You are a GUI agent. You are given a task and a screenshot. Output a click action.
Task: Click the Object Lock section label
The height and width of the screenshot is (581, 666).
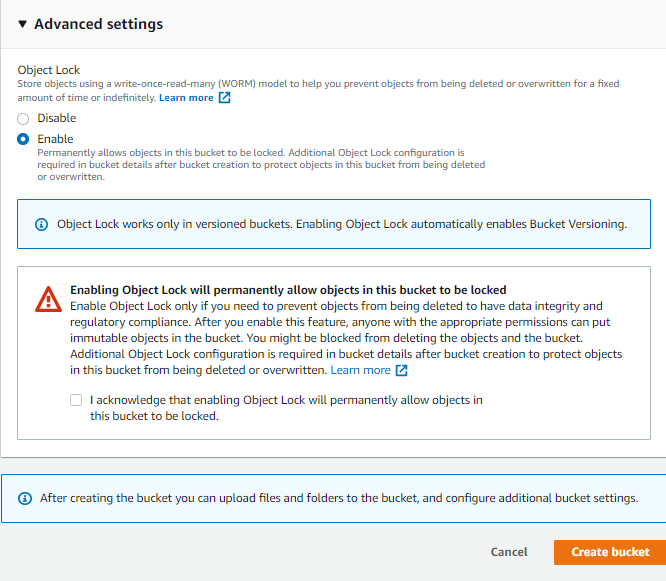(x=49, y=70)
